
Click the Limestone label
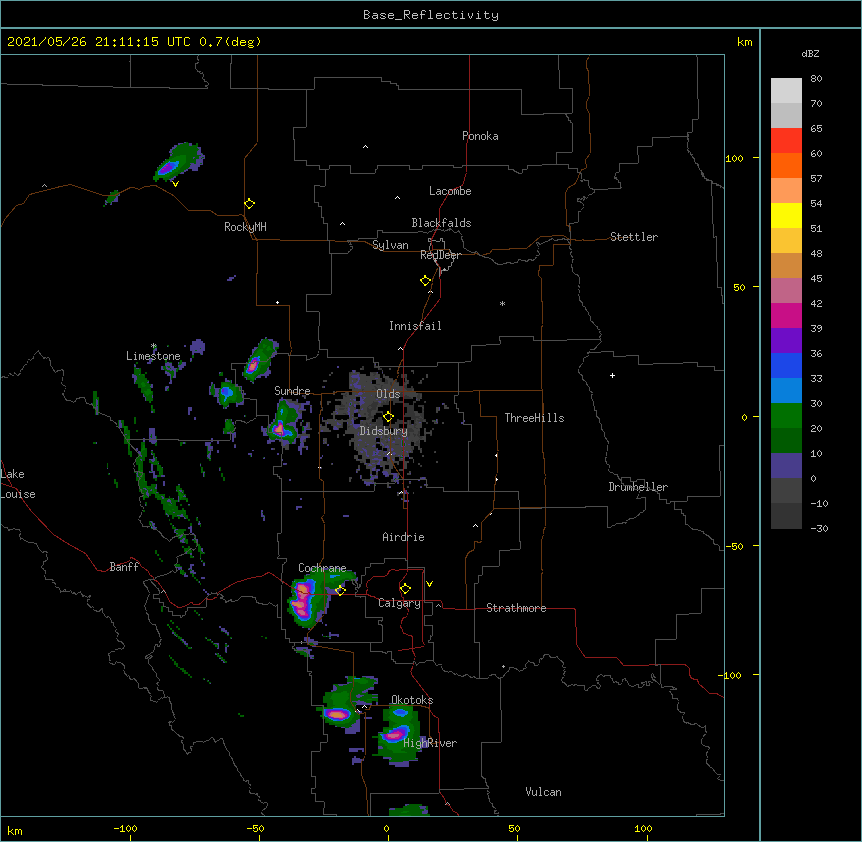153,356
